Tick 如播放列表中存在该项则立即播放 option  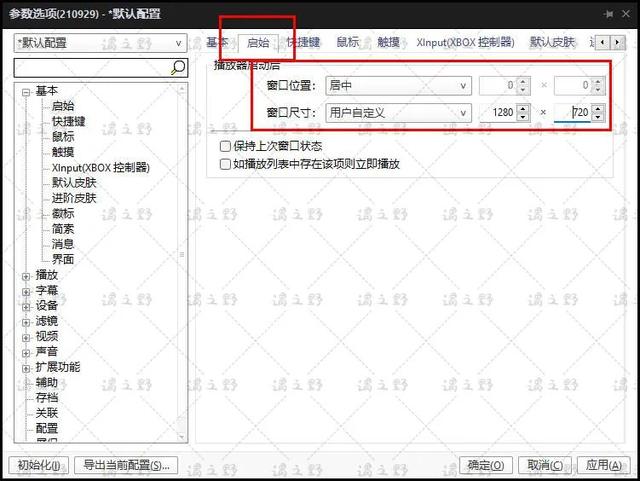click(x=225, y=164)
